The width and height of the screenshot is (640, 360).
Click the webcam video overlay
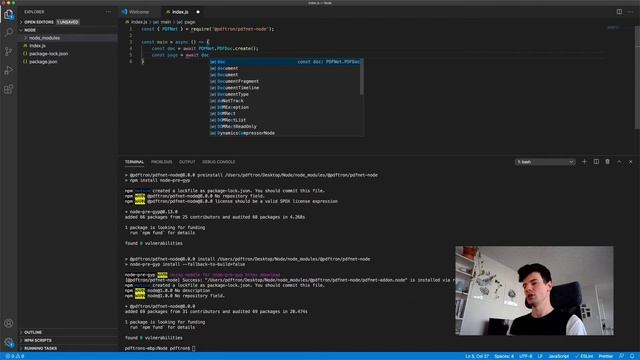tap(534, 291)
